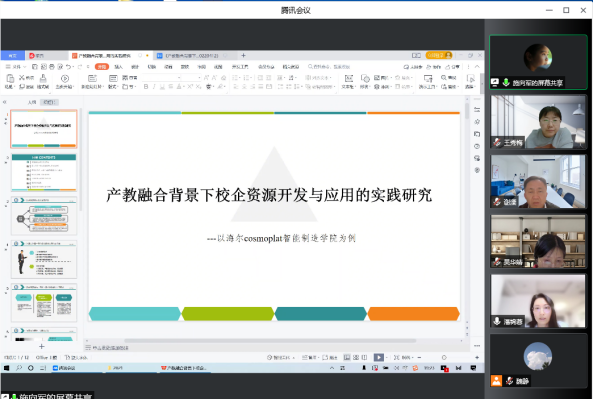This screenshot has width=593, height=399.
Task: Select the fourth slide thumbnail with businessman figure
Action: pos(44,259)
